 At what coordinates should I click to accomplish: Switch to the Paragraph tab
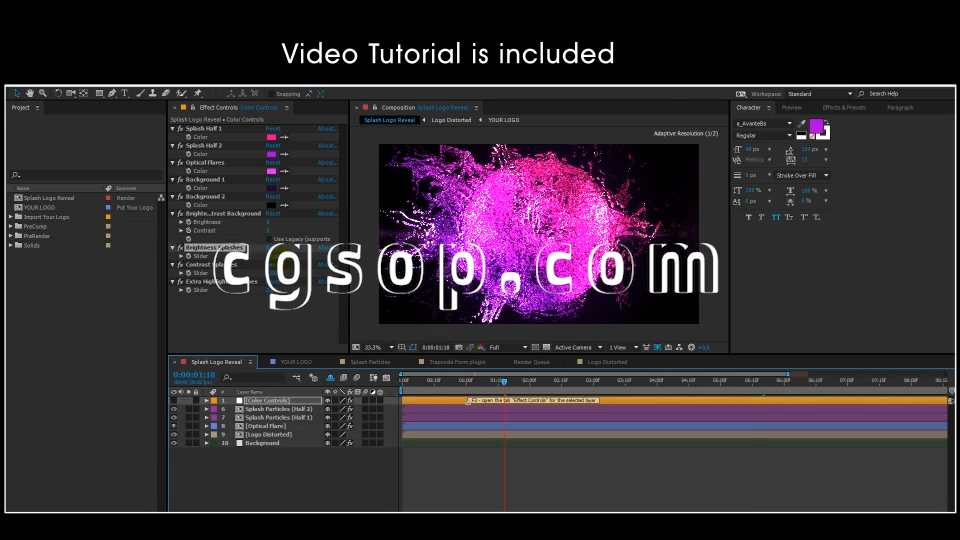click(x=900, y=108)
